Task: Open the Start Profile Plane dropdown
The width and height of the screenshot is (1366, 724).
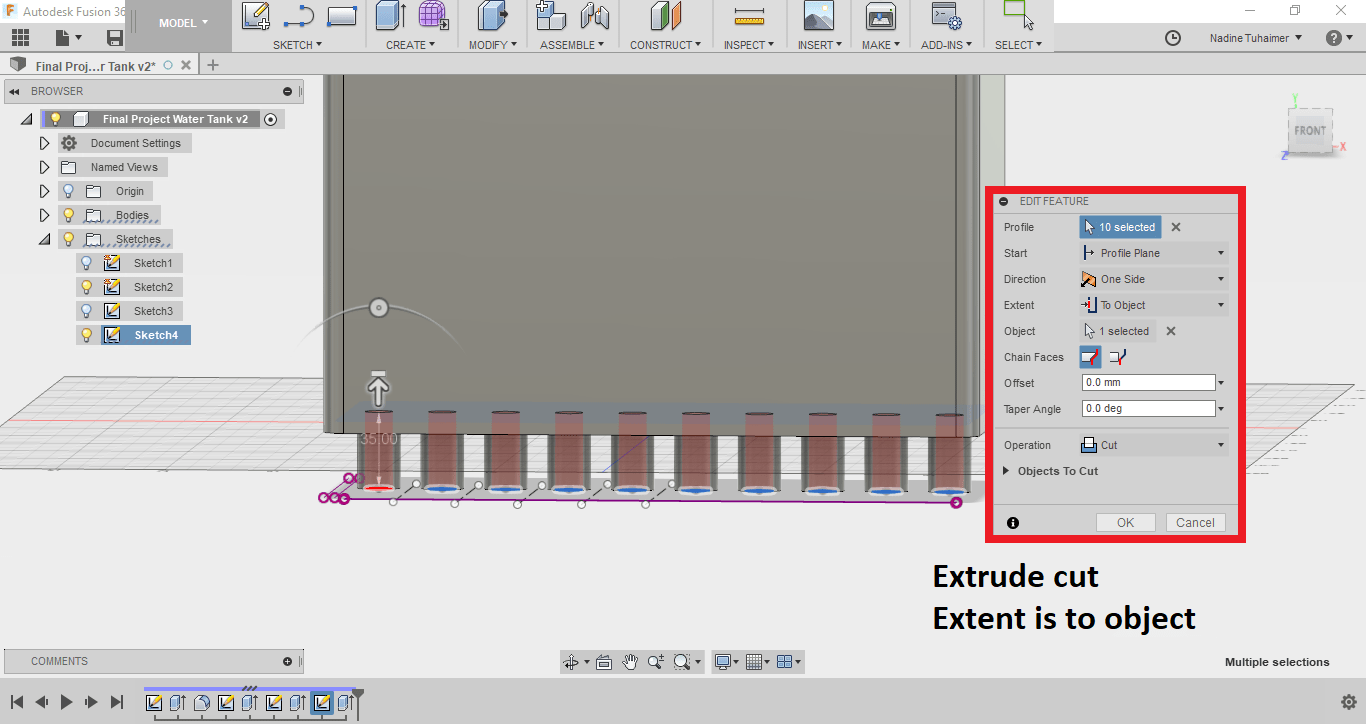Action: pos(1153,253)
